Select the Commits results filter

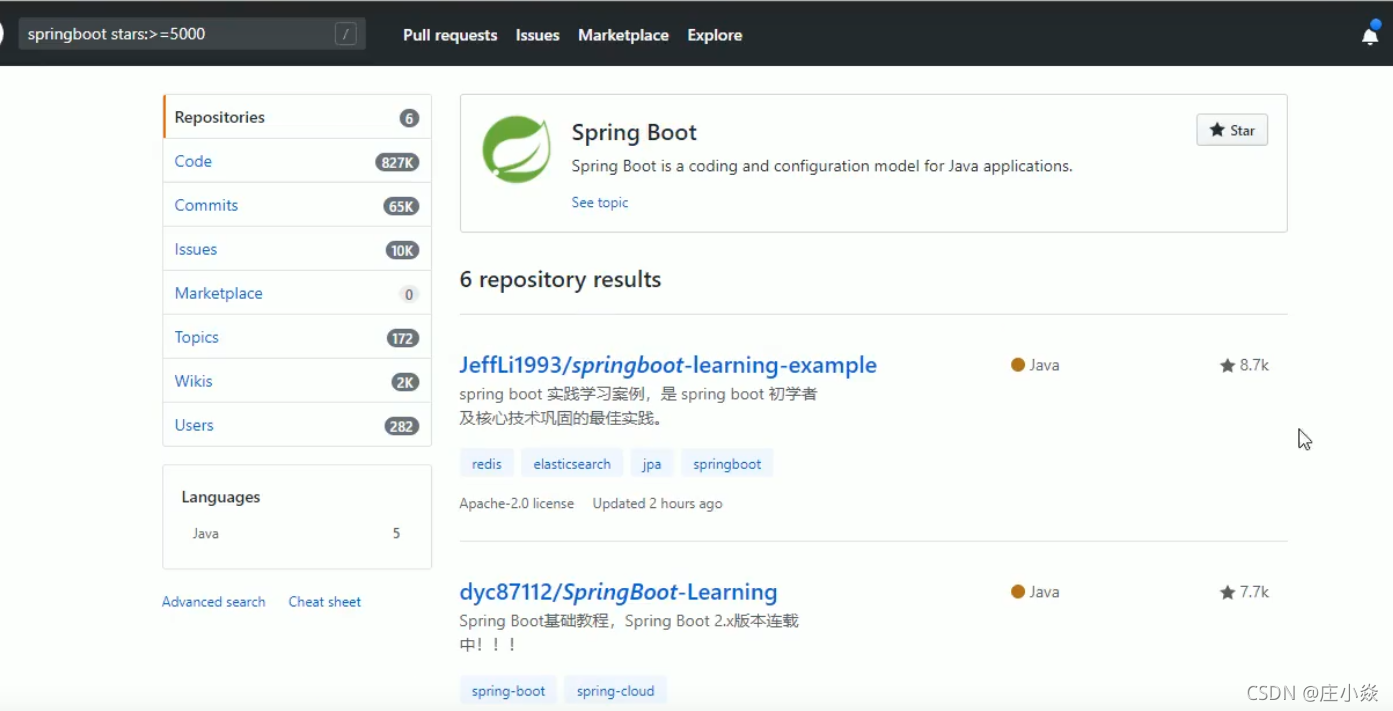point(297,205)
